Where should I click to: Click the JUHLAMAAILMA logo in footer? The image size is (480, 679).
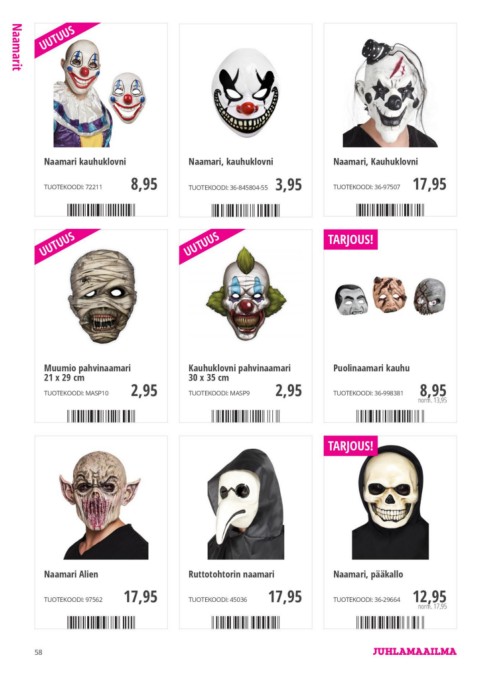(x=414, y=651)
